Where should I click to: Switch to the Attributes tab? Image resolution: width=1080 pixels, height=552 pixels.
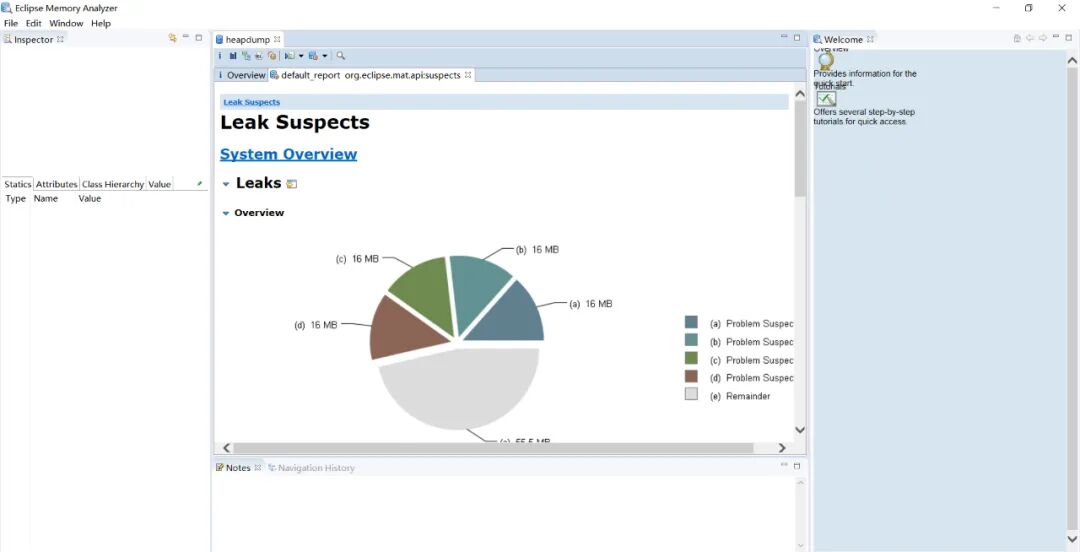[x=56, y=184]
